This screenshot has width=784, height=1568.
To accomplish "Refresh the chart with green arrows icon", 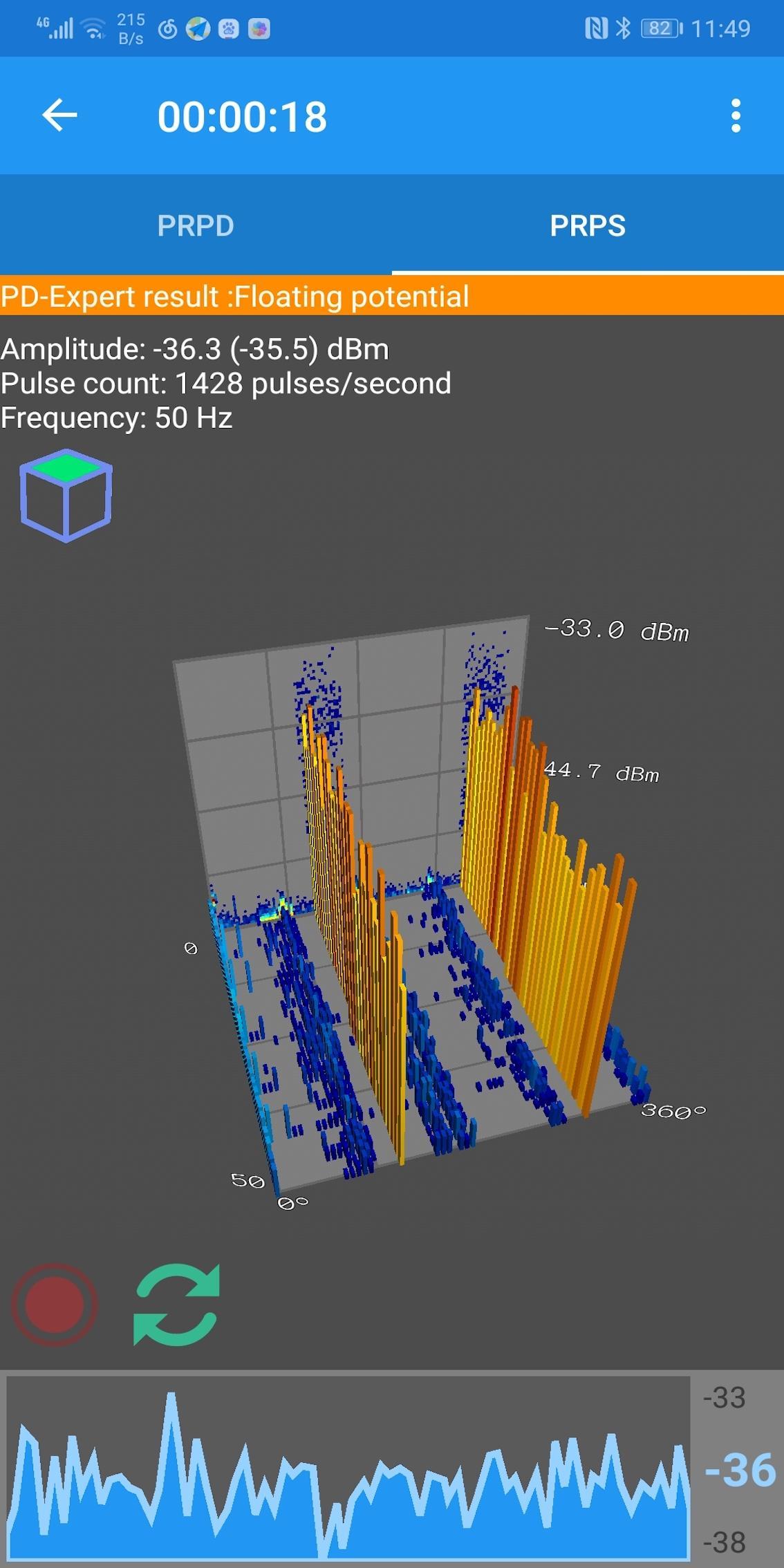I will pos(176,1305).
